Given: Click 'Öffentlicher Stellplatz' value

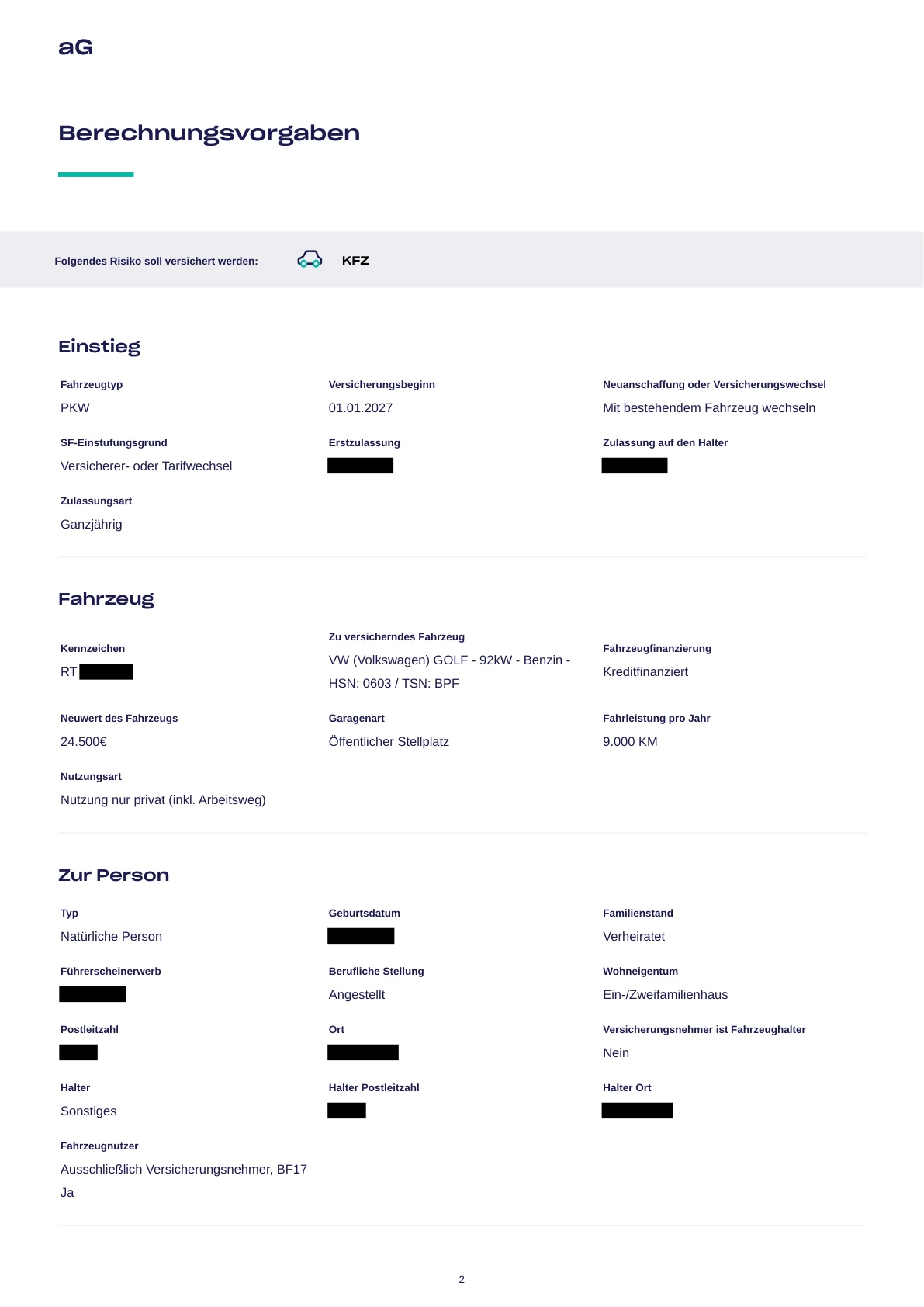Looking at the screenshot, I should click(x=389, y=742).
